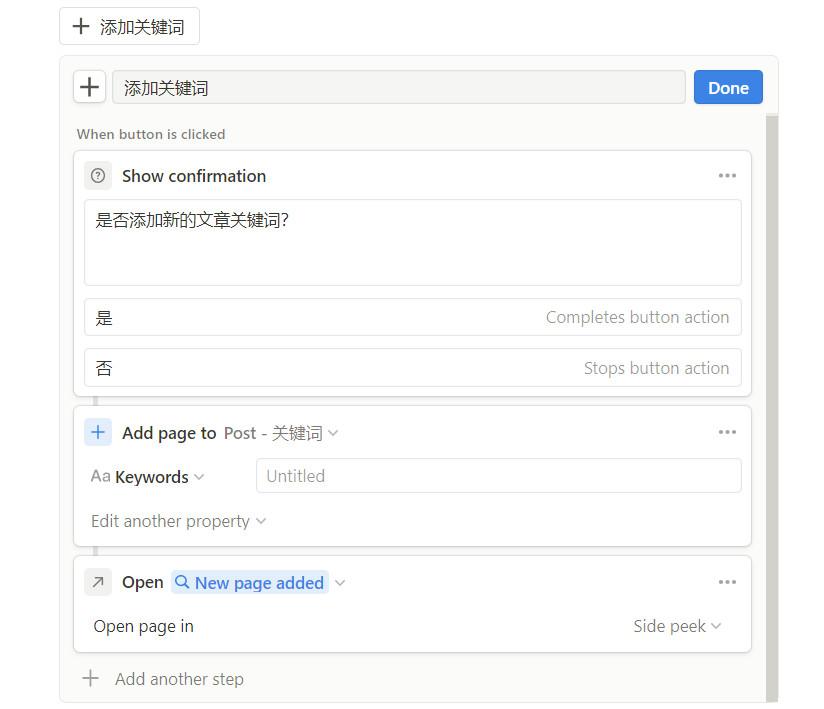Expand Edit another property
Image resolution: width=824 pixels, height=709 pixels.
(x=178, y=521)
